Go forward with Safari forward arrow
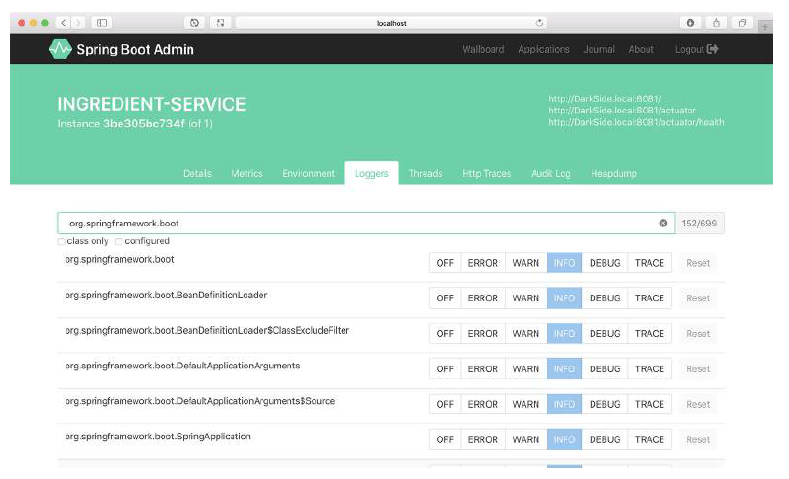Screen dimensions: 789x479 [x=78, y=23]
